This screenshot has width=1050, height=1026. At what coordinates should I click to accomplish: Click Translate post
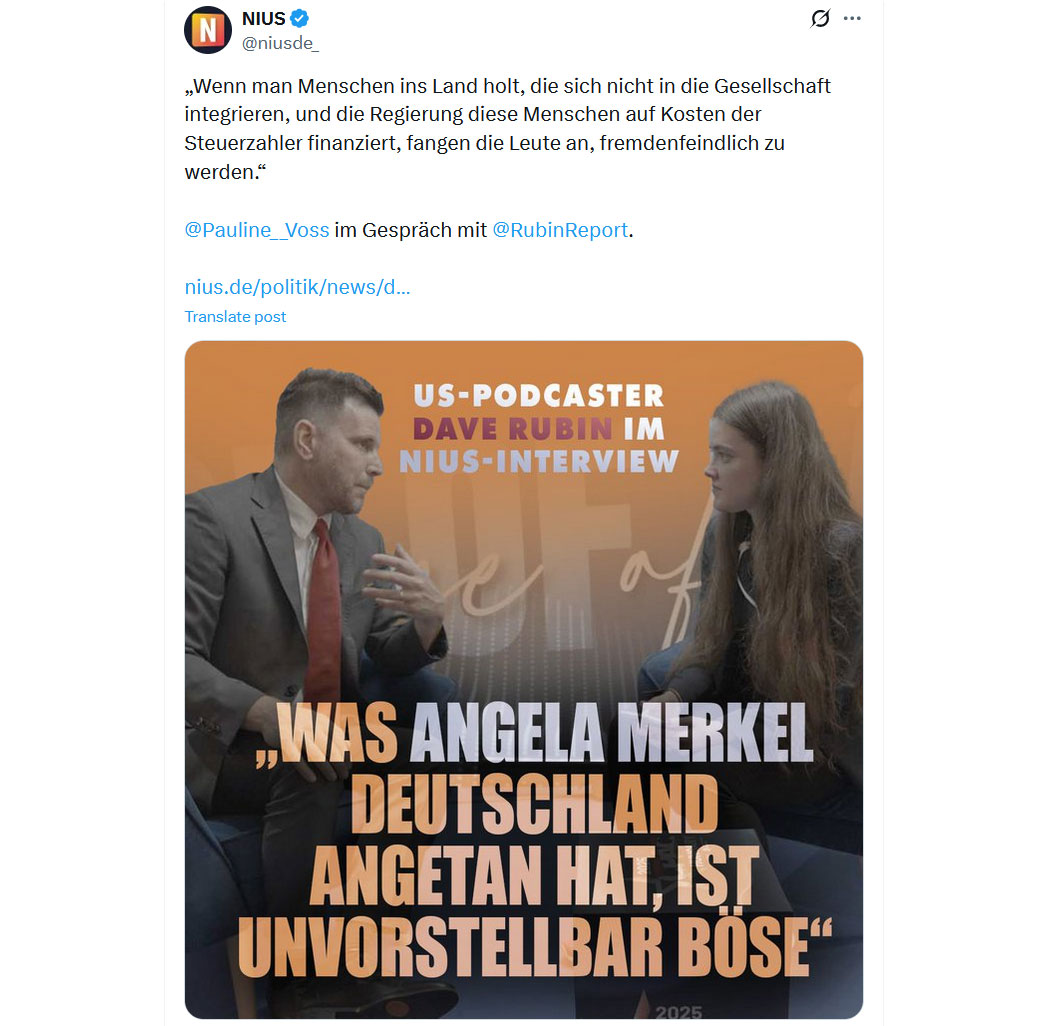pos(235,317)
